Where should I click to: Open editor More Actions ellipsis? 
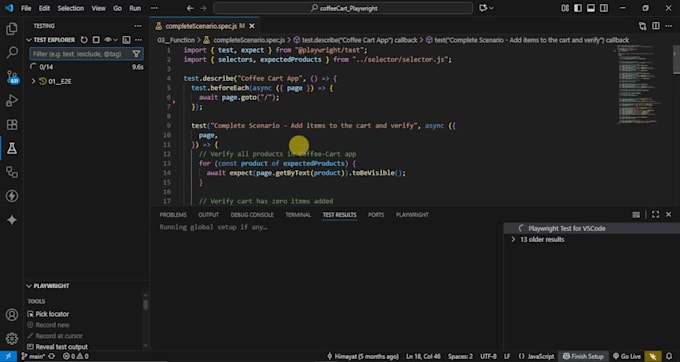coord(668,26)
